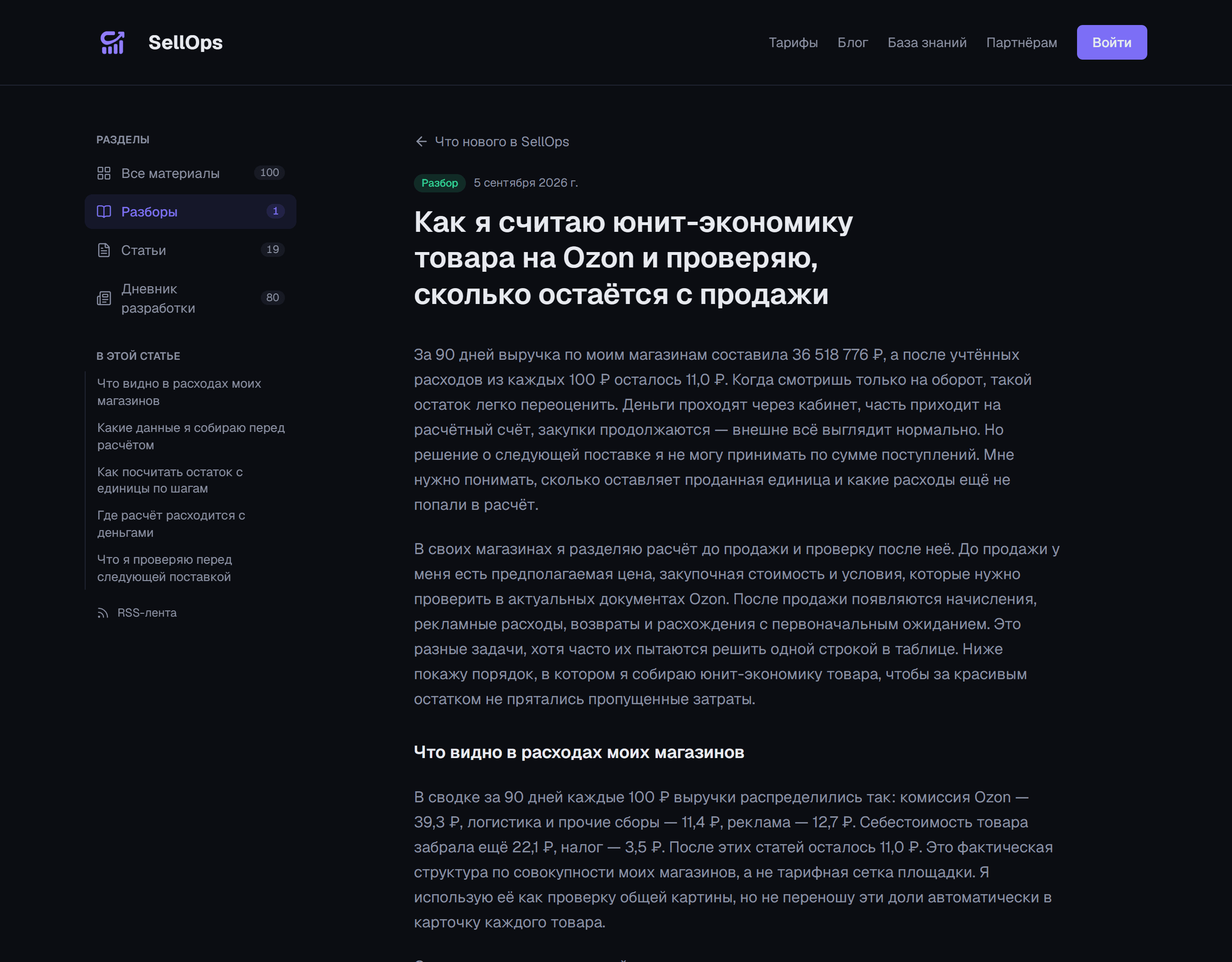Click the date 5 сентября 2026 г.
Image resolution: width=1232 pixels, height=962 pixels.
[526, 183]
